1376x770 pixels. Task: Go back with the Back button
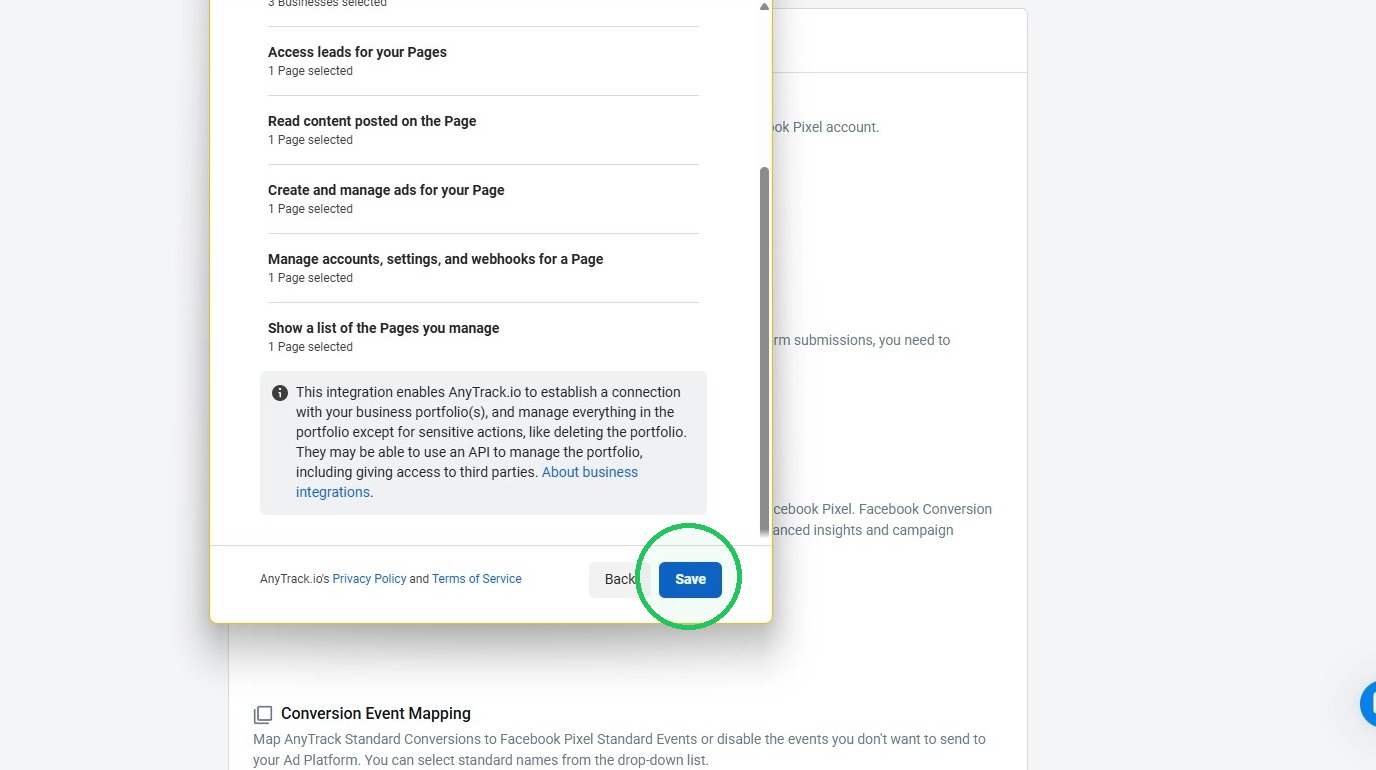620,579
